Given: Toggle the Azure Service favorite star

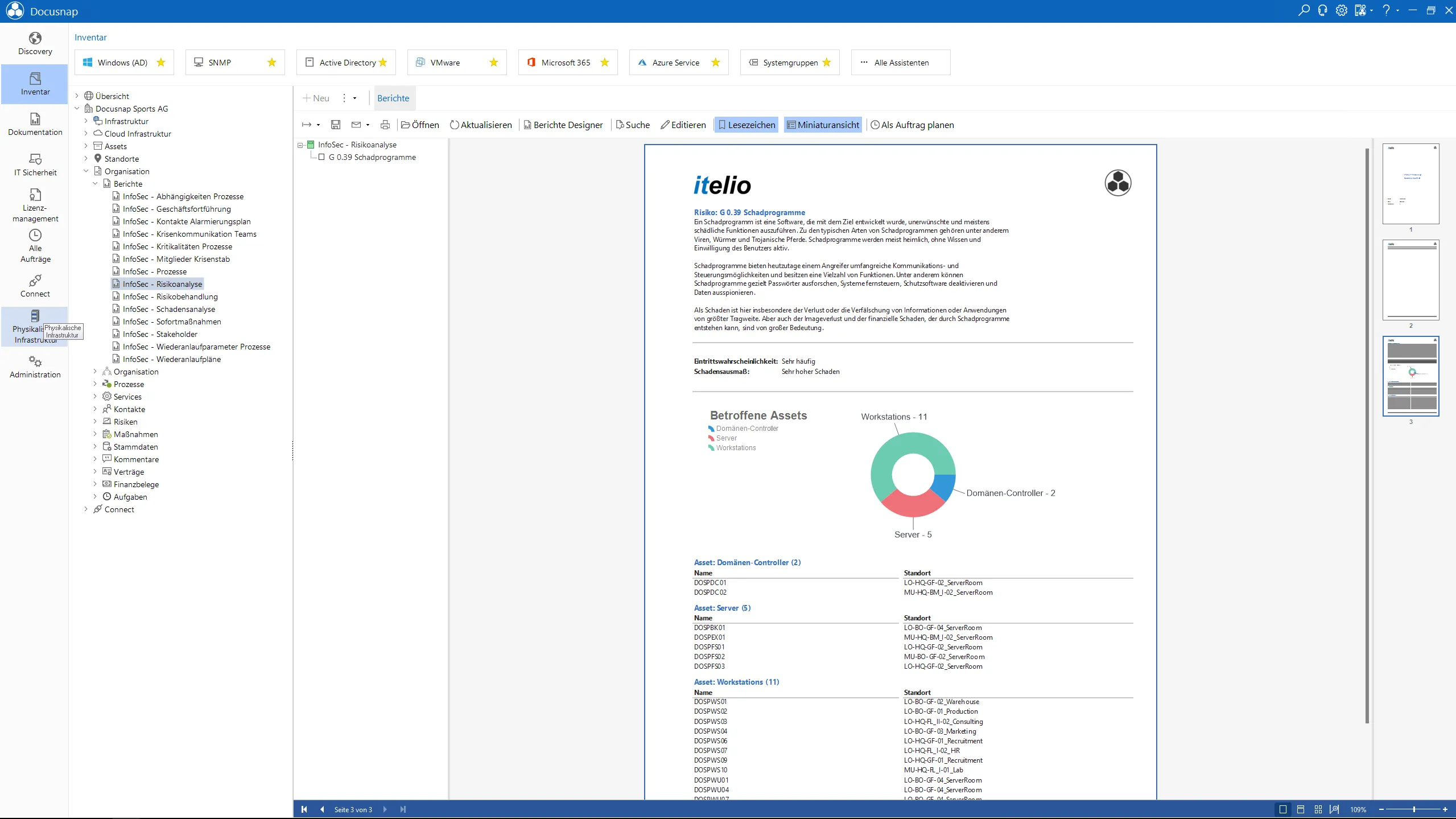Looking at the screenshot, I should 716,63.
